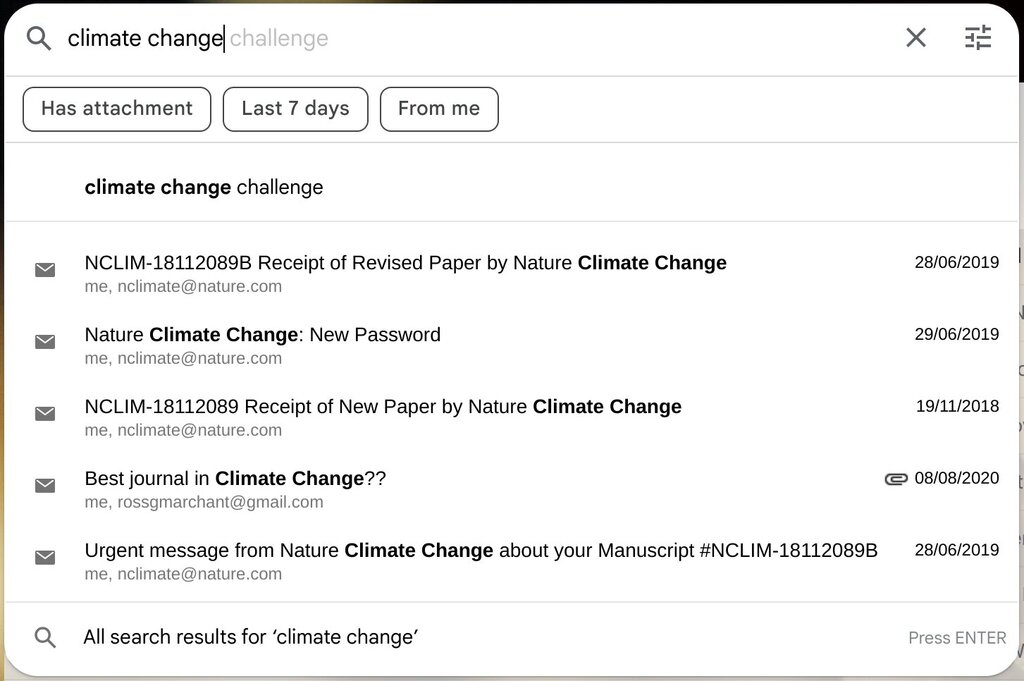Viewport: 1024px width, 681px height.
Task: Open NCLIM-18112089 Receipt of New Paper email
Action: pos(511,417)
